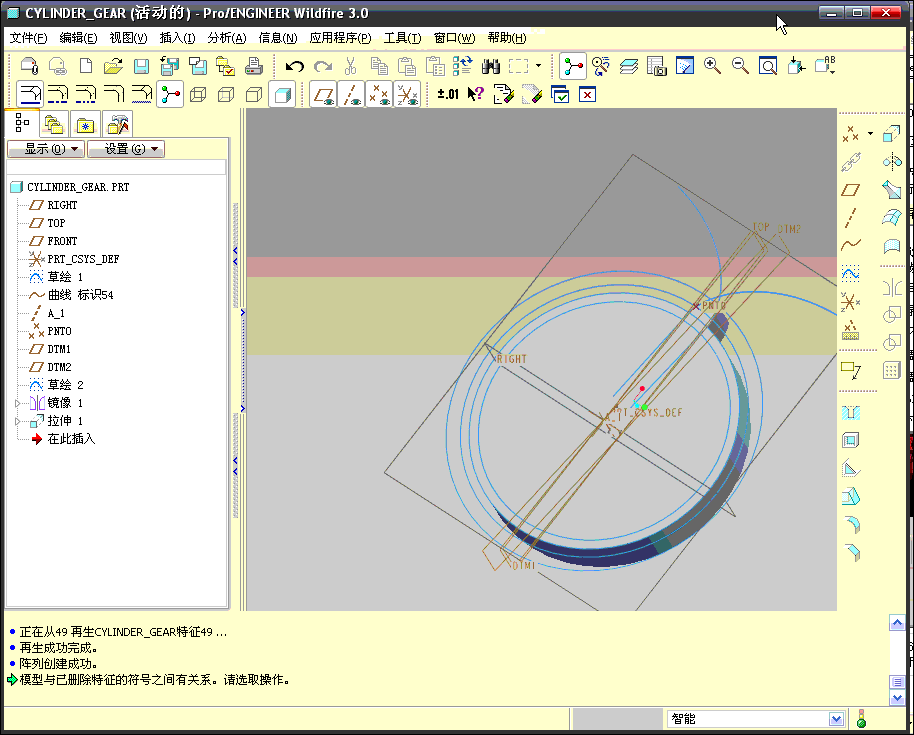Expand the 拉伸 1 feature node

point(17,421)
